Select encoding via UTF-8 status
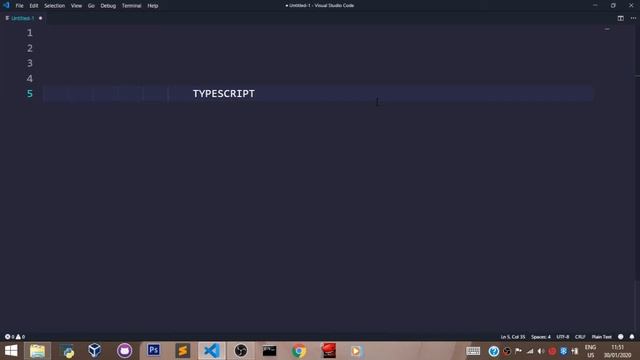Screen dimensions: 640x360 [562, 337]
